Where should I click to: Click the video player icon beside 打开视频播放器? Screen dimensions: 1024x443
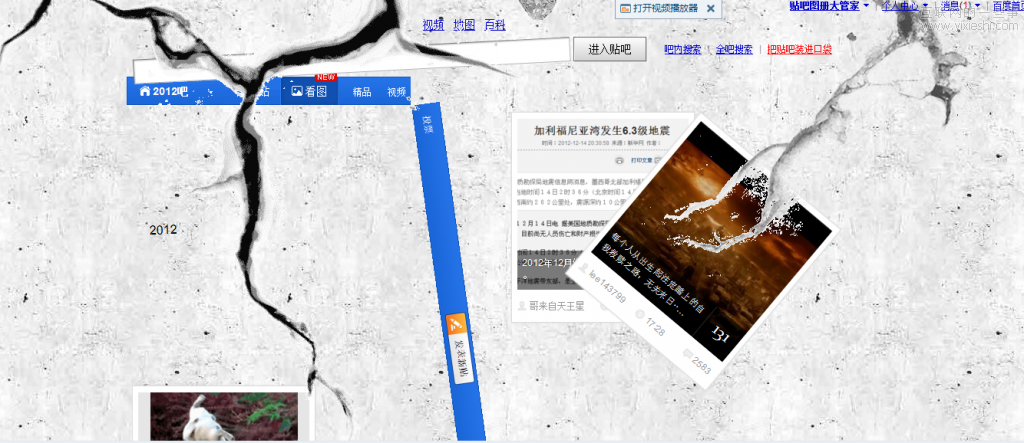coord(625,8)
